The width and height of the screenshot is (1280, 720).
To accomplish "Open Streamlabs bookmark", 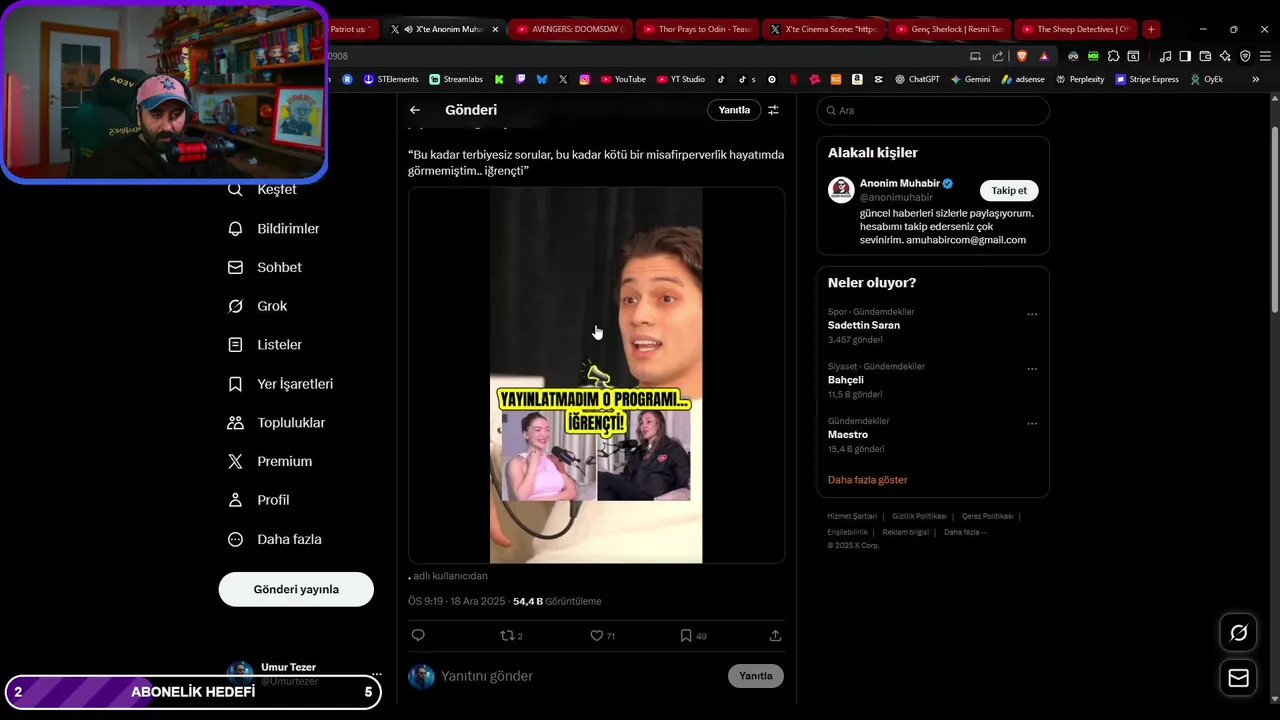I will 456,79.
